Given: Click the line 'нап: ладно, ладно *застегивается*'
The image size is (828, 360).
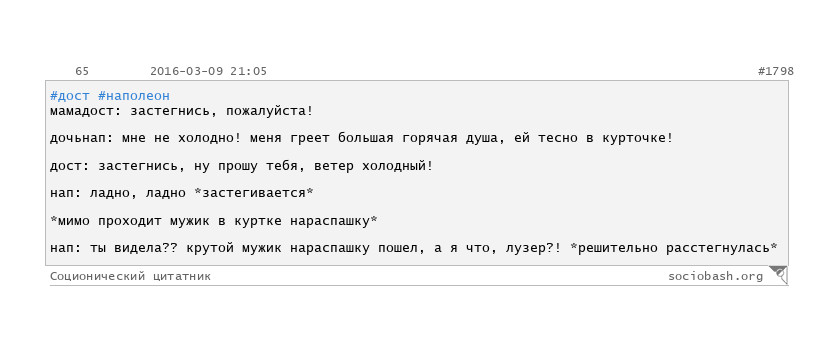Looking at the screenshot, I should [182, 193].
